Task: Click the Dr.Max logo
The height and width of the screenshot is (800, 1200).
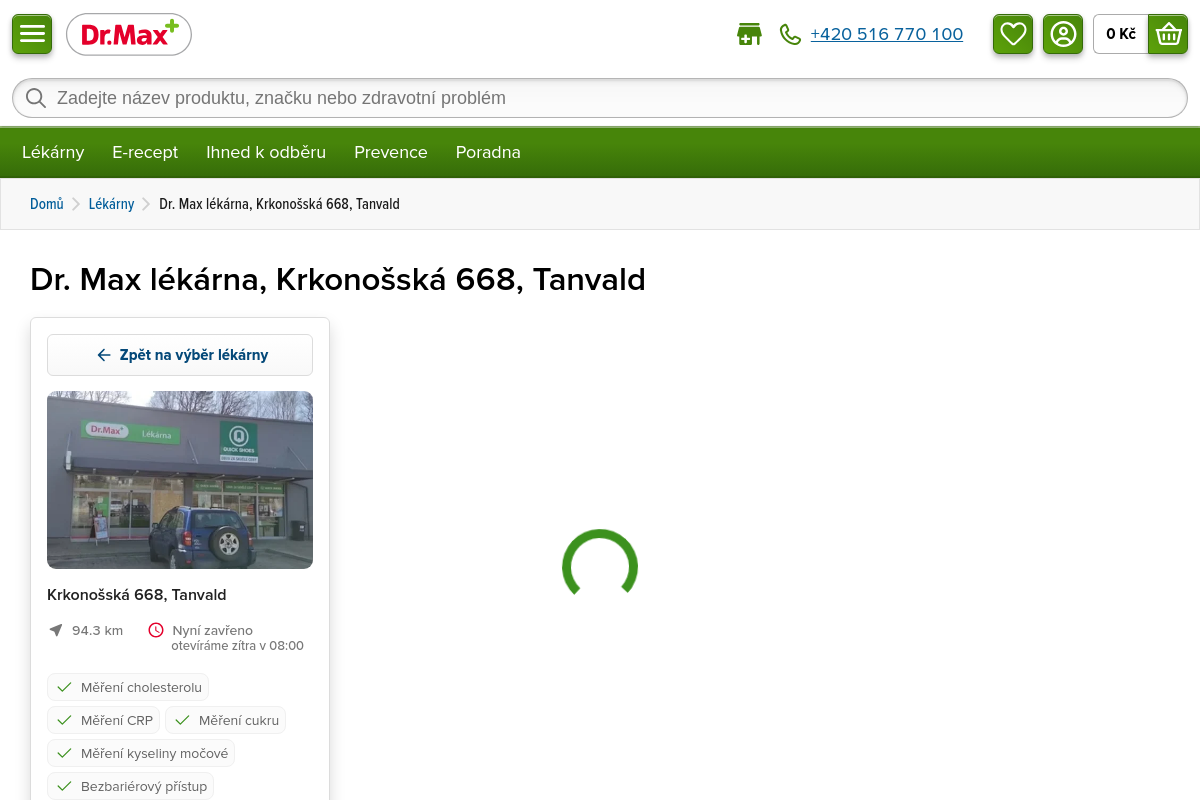Action: pos(129,35)
